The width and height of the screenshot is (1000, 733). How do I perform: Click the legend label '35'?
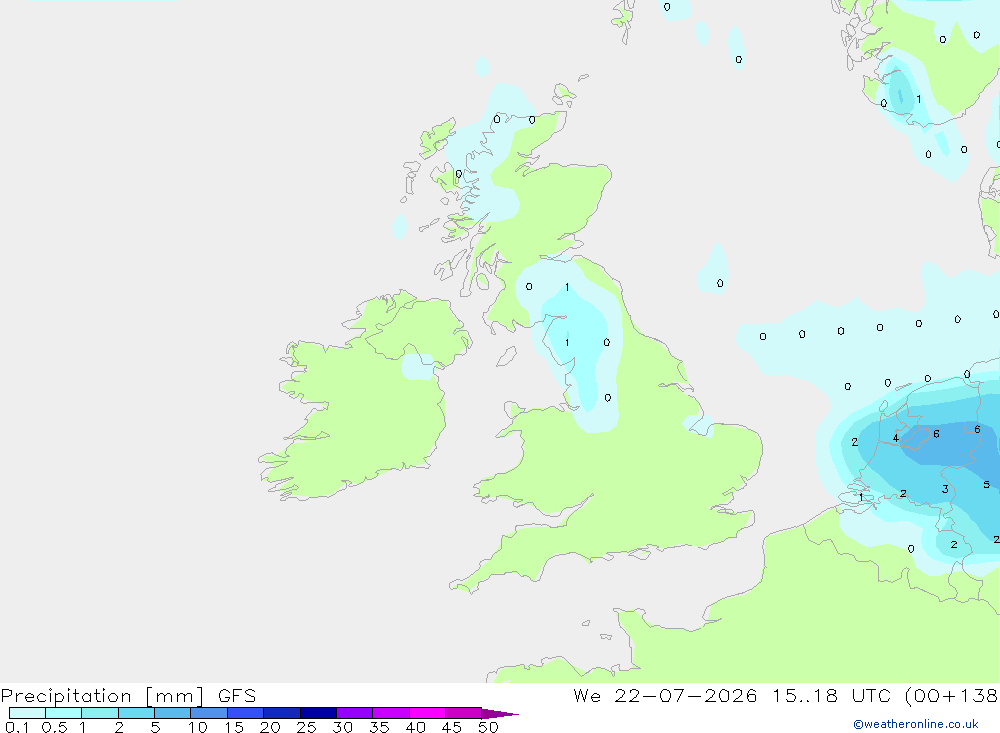coord(379,727)
